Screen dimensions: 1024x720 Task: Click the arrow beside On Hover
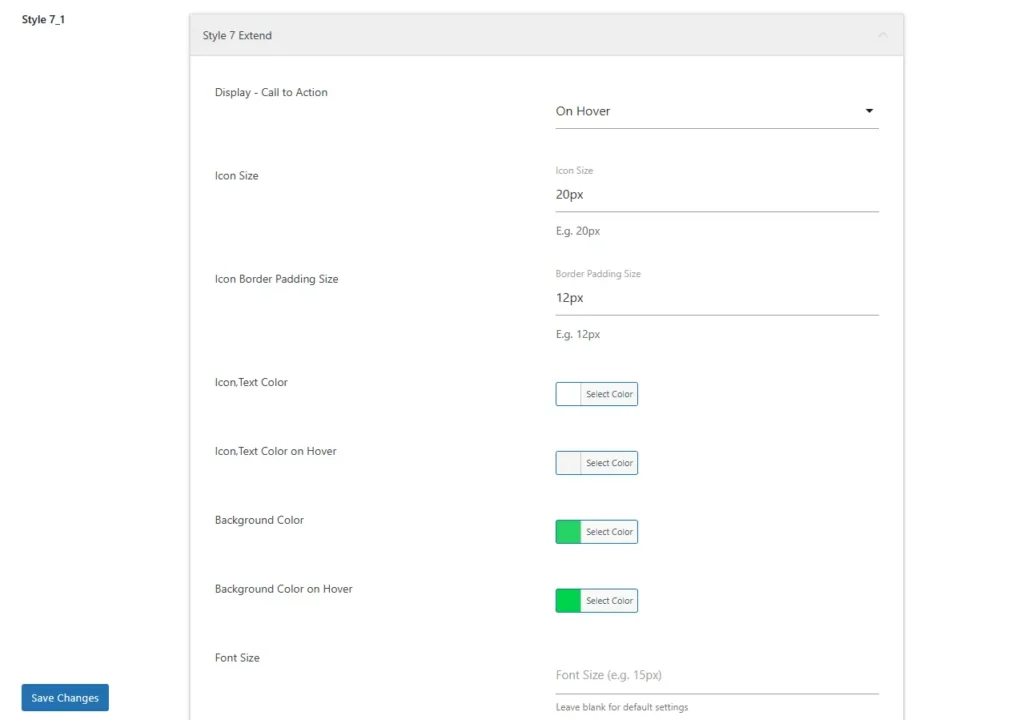pyautogui.click(x=869, y=111)
